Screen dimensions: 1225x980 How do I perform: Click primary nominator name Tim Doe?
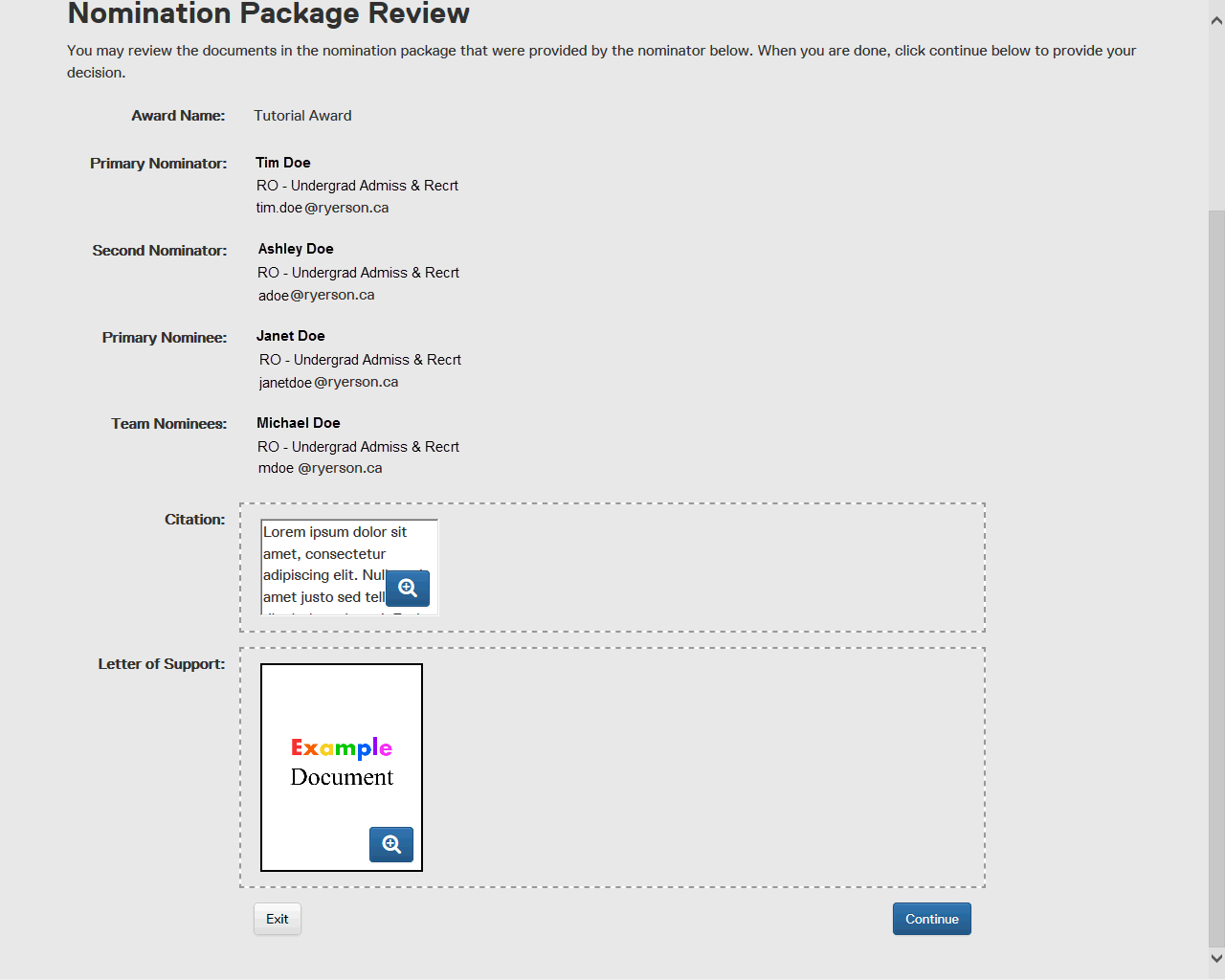tap(283, 163)
